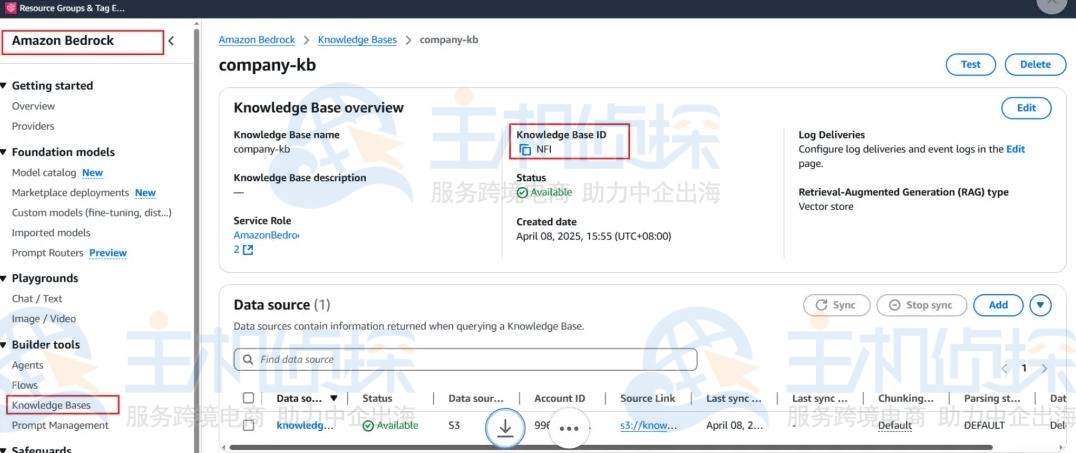
Task: Open Prompt Management in sidebar
Action: click(x=60, y=426)
